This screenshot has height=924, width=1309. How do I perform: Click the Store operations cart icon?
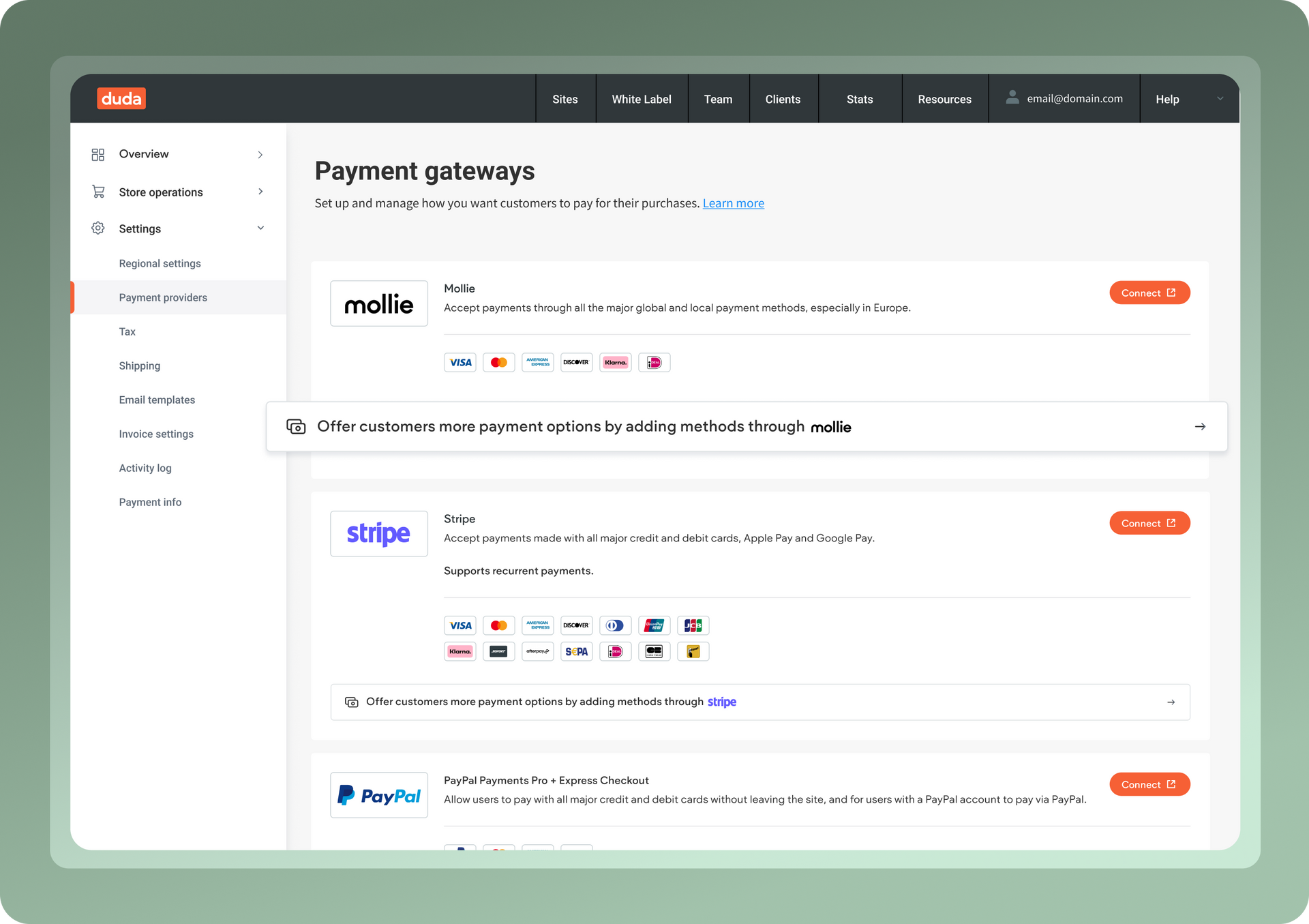[98, 192]
